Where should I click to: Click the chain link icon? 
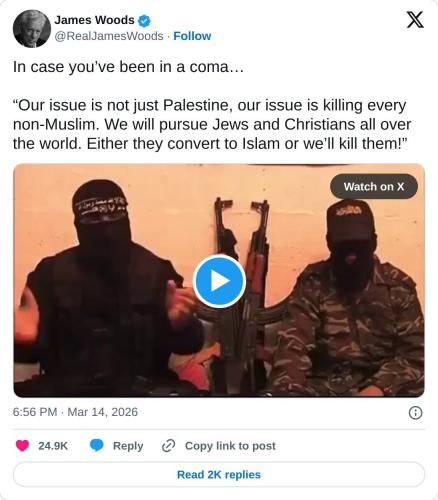click(x=168, y=446)
